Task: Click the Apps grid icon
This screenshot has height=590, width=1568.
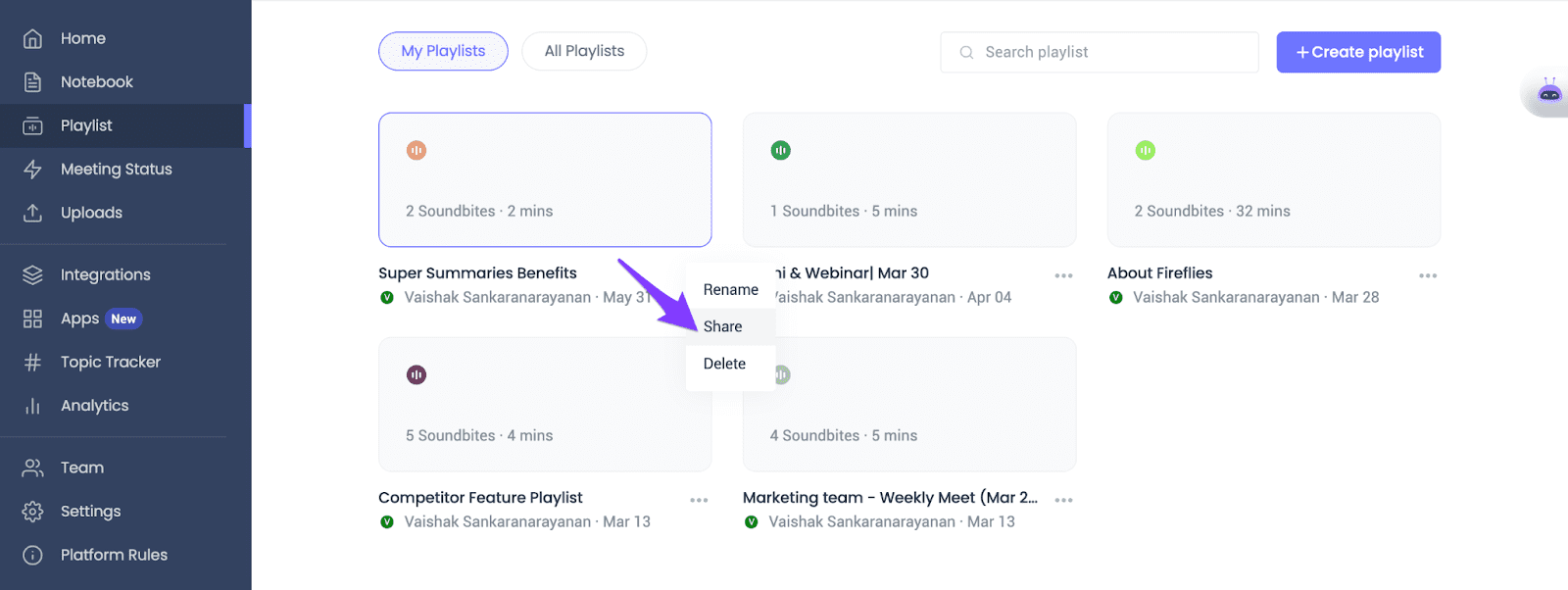Action: 32,319
